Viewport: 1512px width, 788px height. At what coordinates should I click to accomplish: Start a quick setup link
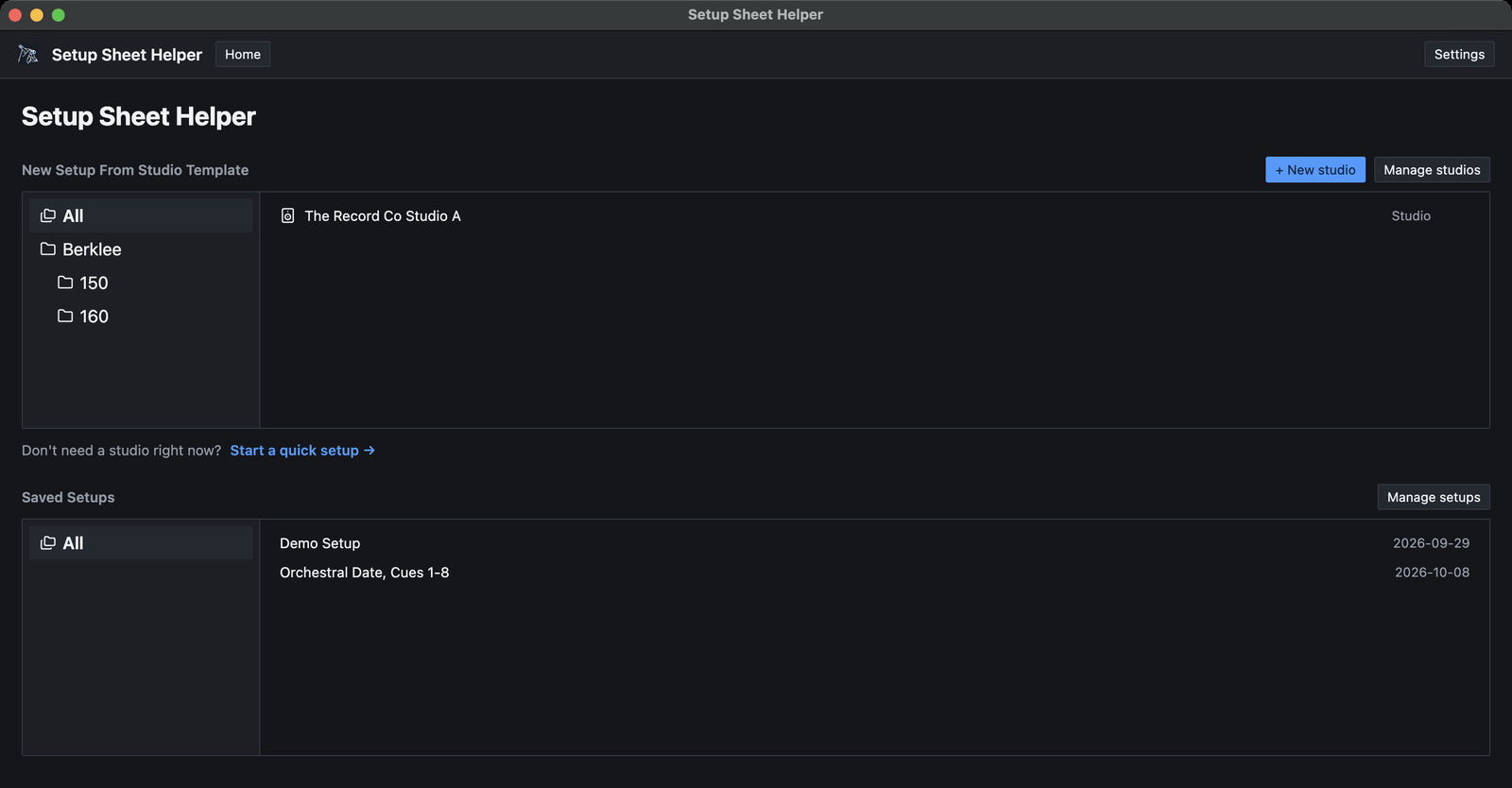point(302,451)
